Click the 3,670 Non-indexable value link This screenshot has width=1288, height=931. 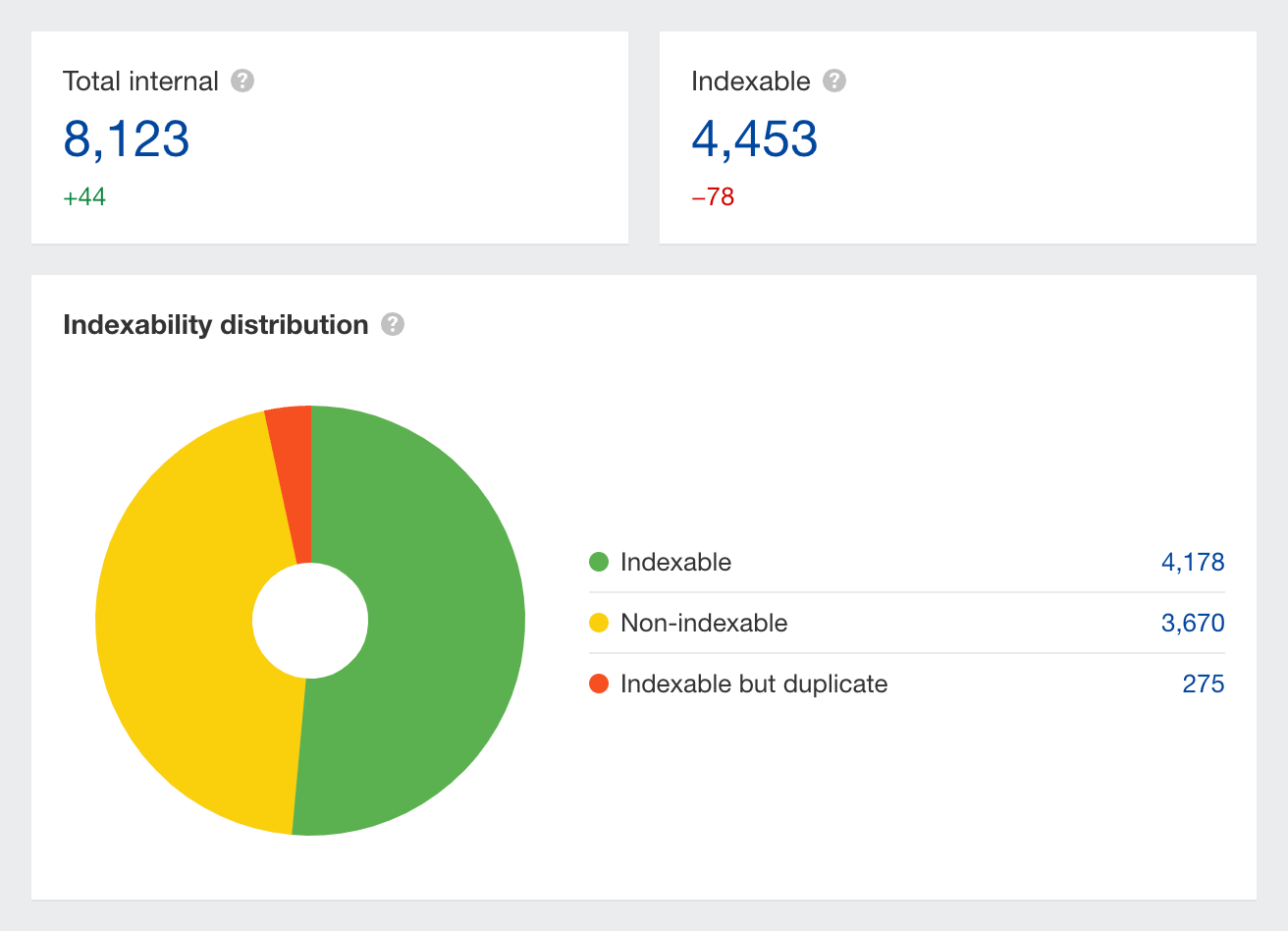tap(1192, 623)
